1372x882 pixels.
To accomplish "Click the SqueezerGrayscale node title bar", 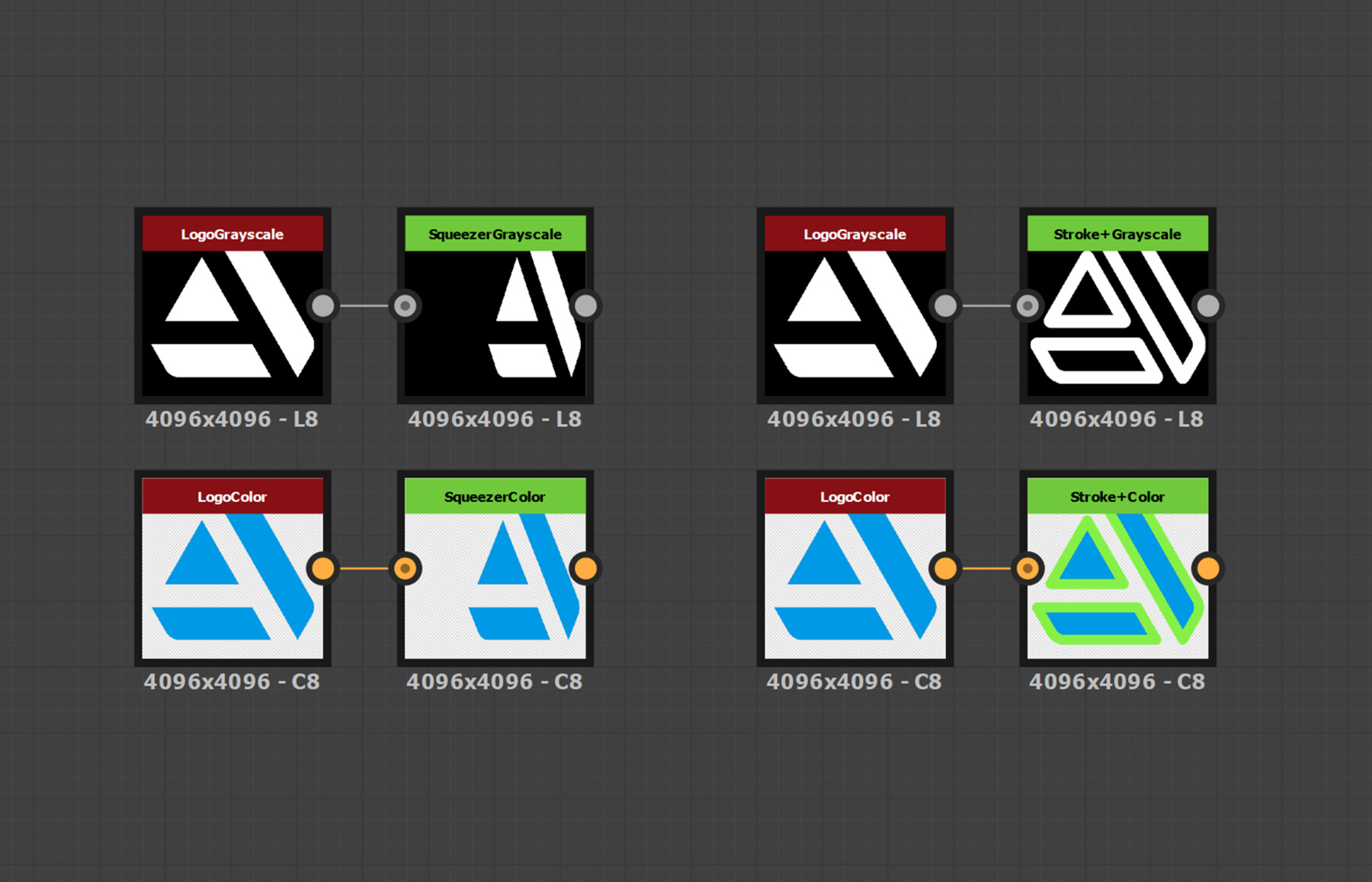I will pos(494,234).
